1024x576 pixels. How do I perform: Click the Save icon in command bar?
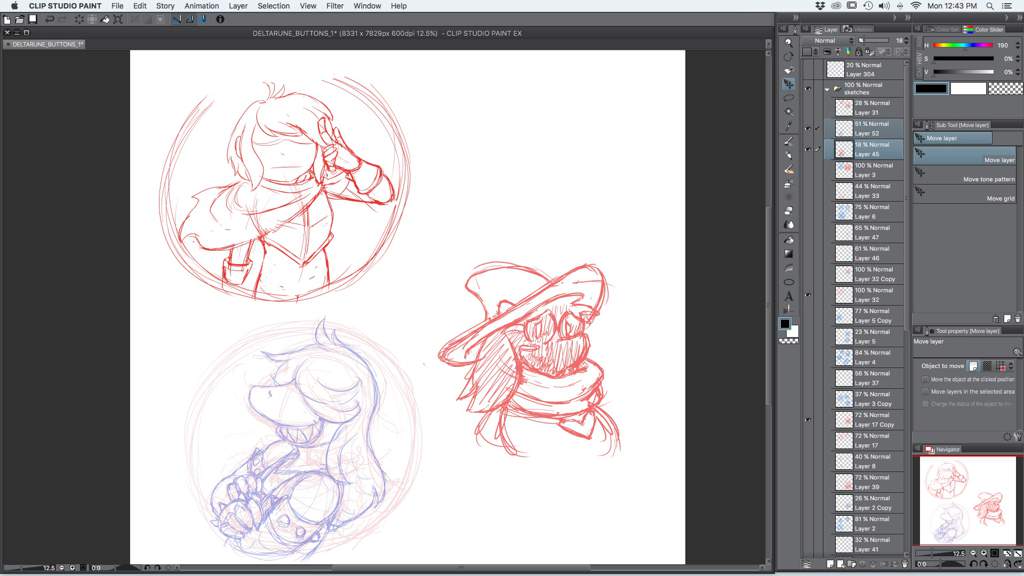click(32, 20)
